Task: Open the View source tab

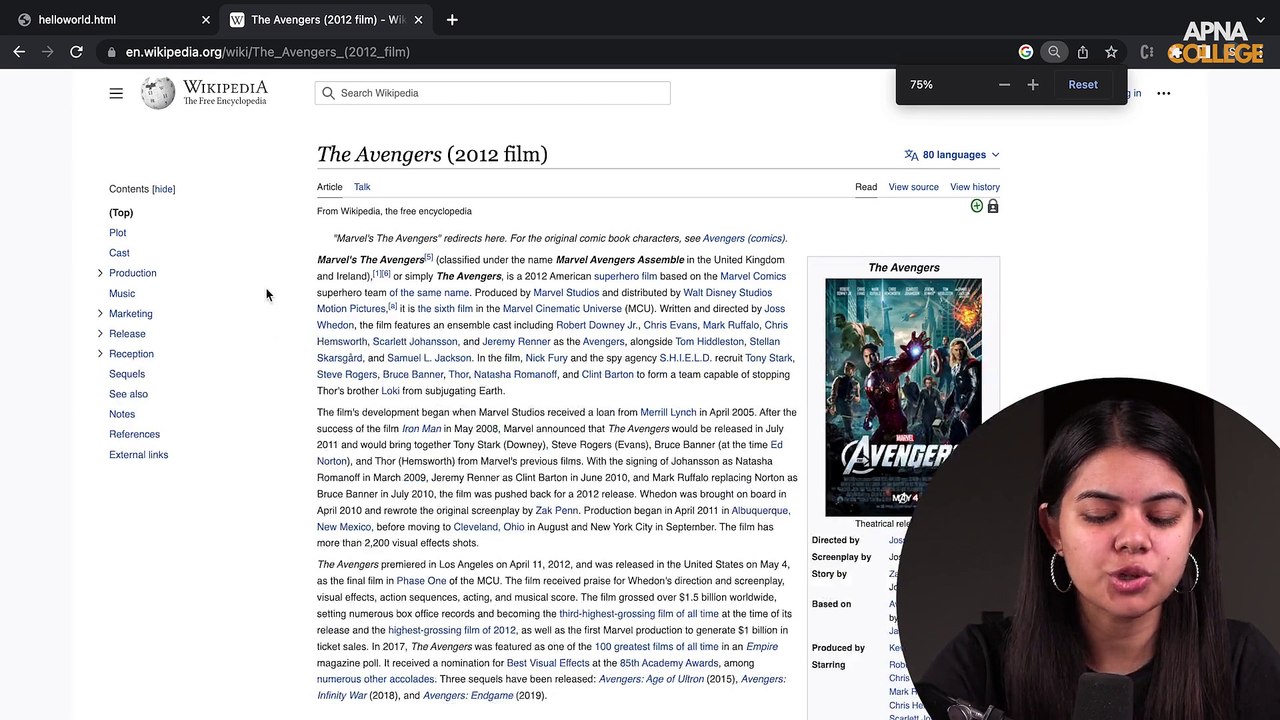Action: [x=914, y=187]
